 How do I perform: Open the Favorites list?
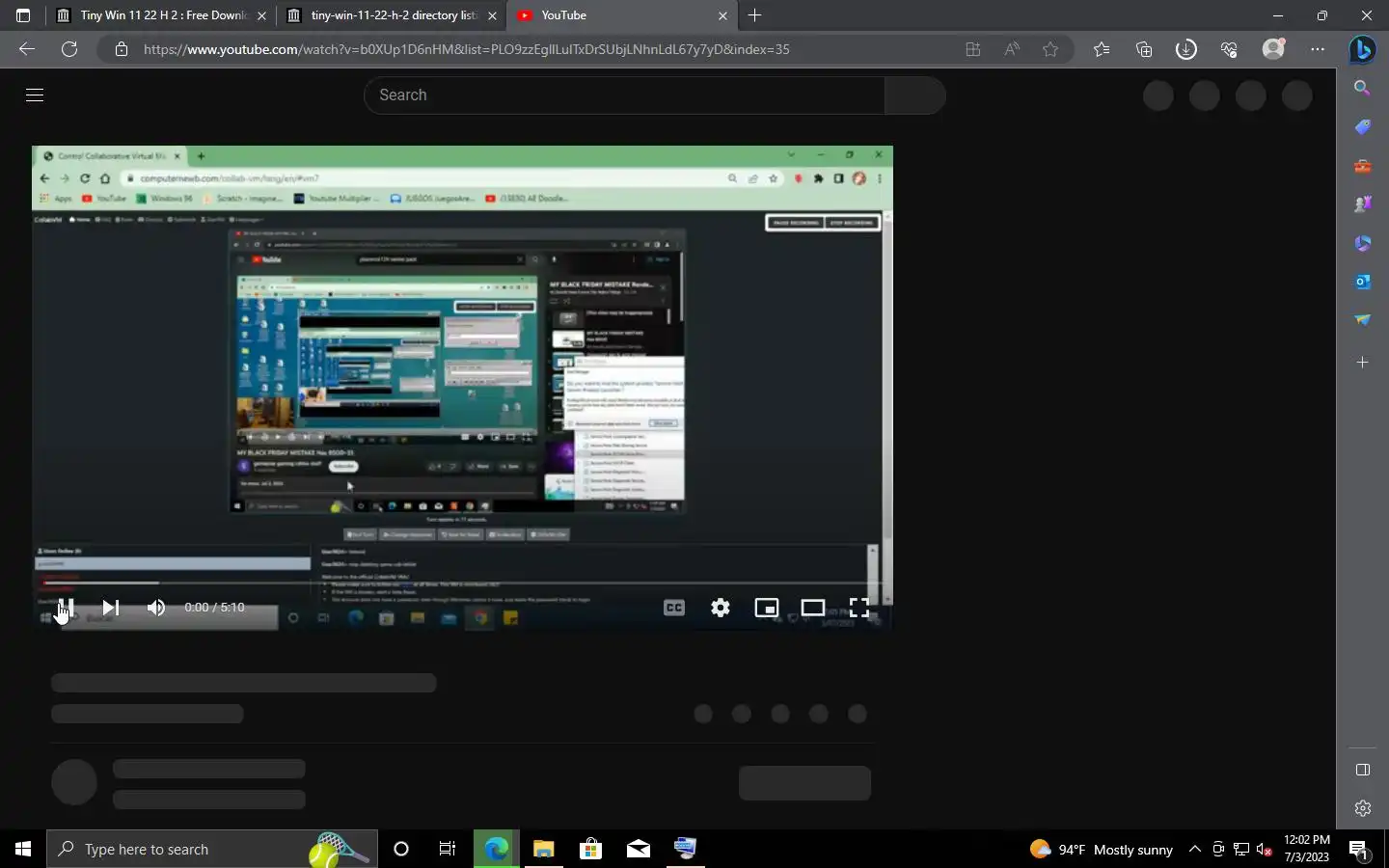1102,49
